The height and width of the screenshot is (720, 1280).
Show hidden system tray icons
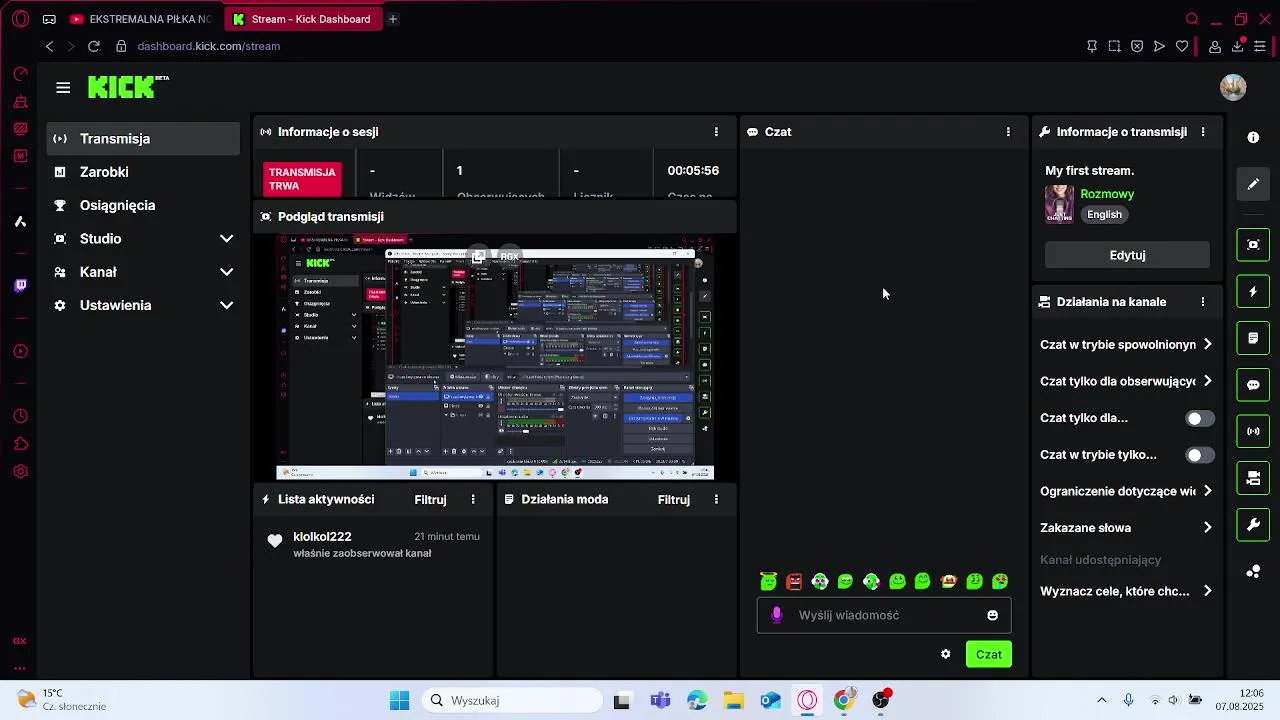coord(1102,700)
